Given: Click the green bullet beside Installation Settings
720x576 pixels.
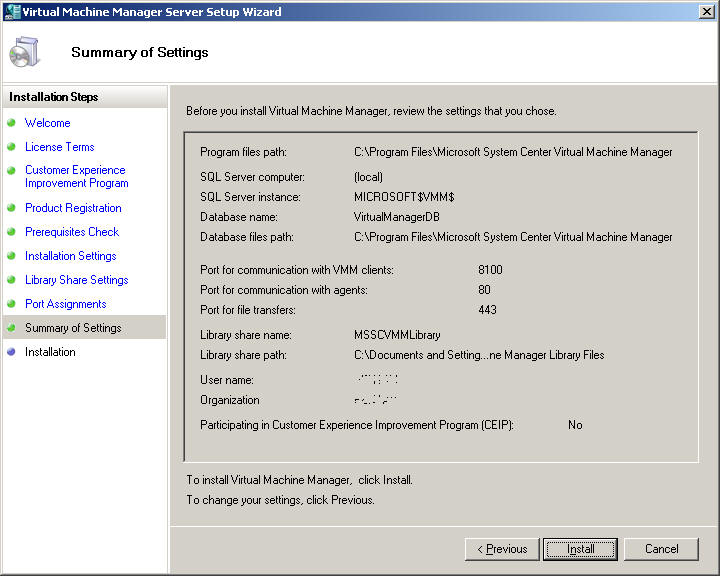Looking at the screenshot, I should click(x=11, y=255).
